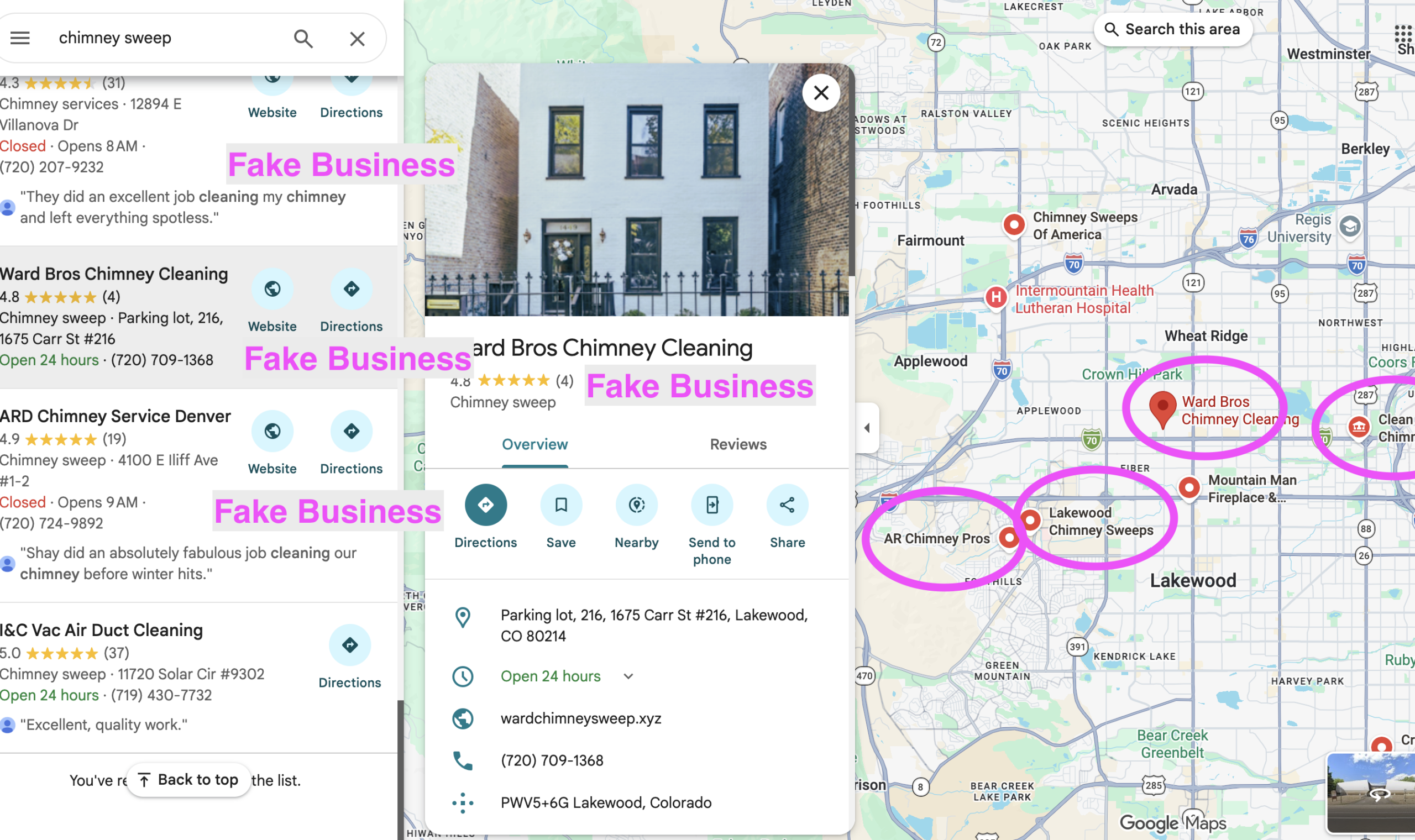Switch to the Reviews tab
Image resolution: width=1415 pixels, height=840 pixels.
point(737,444)
